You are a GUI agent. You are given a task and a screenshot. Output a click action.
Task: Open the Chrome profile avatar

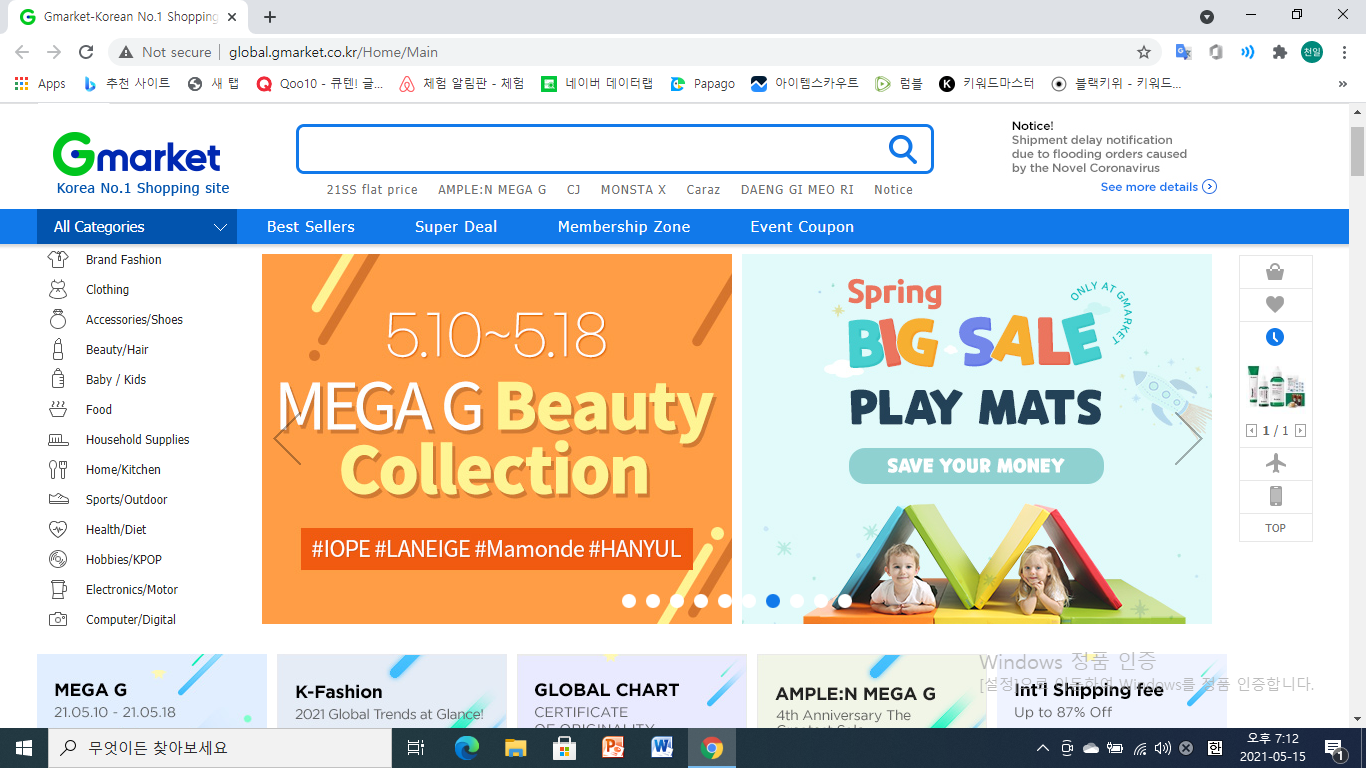1312,52
